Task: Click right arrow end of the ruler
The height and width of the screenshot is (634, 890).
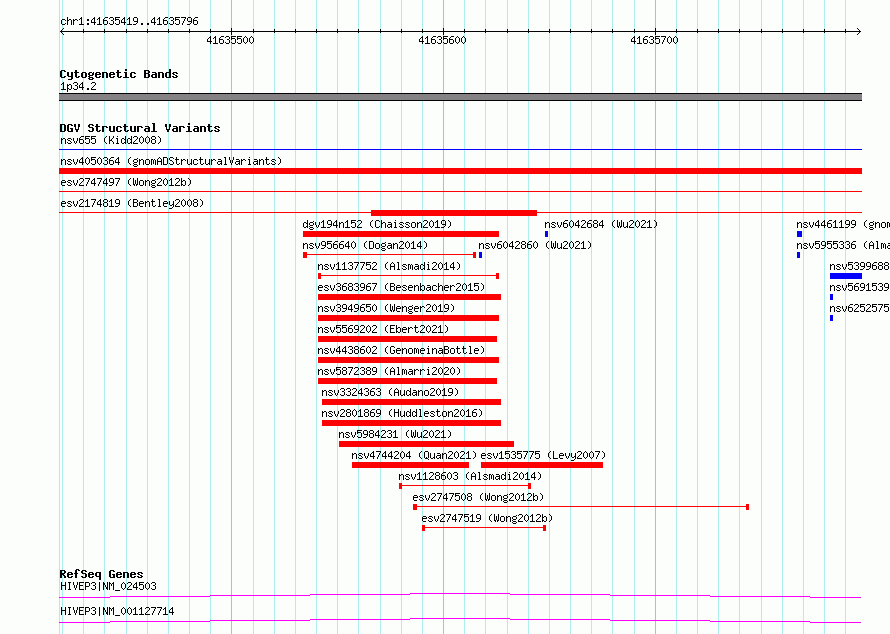Action: [x=859, y=31]
